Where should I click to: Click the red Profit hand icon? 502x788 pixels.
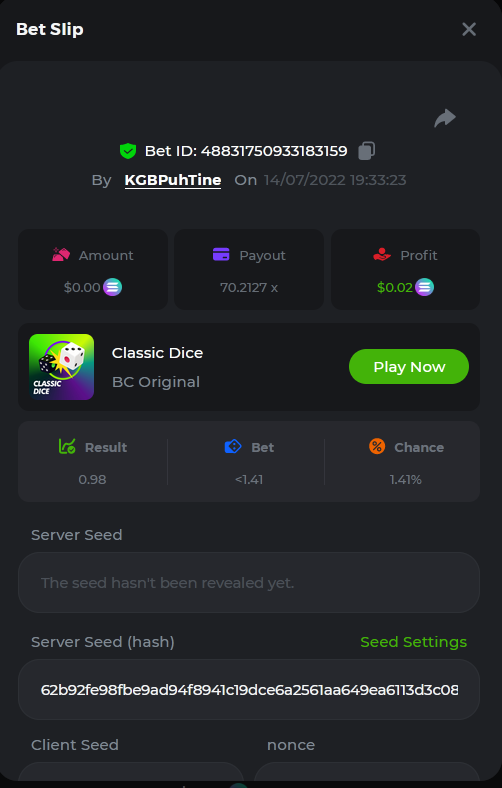382,255
